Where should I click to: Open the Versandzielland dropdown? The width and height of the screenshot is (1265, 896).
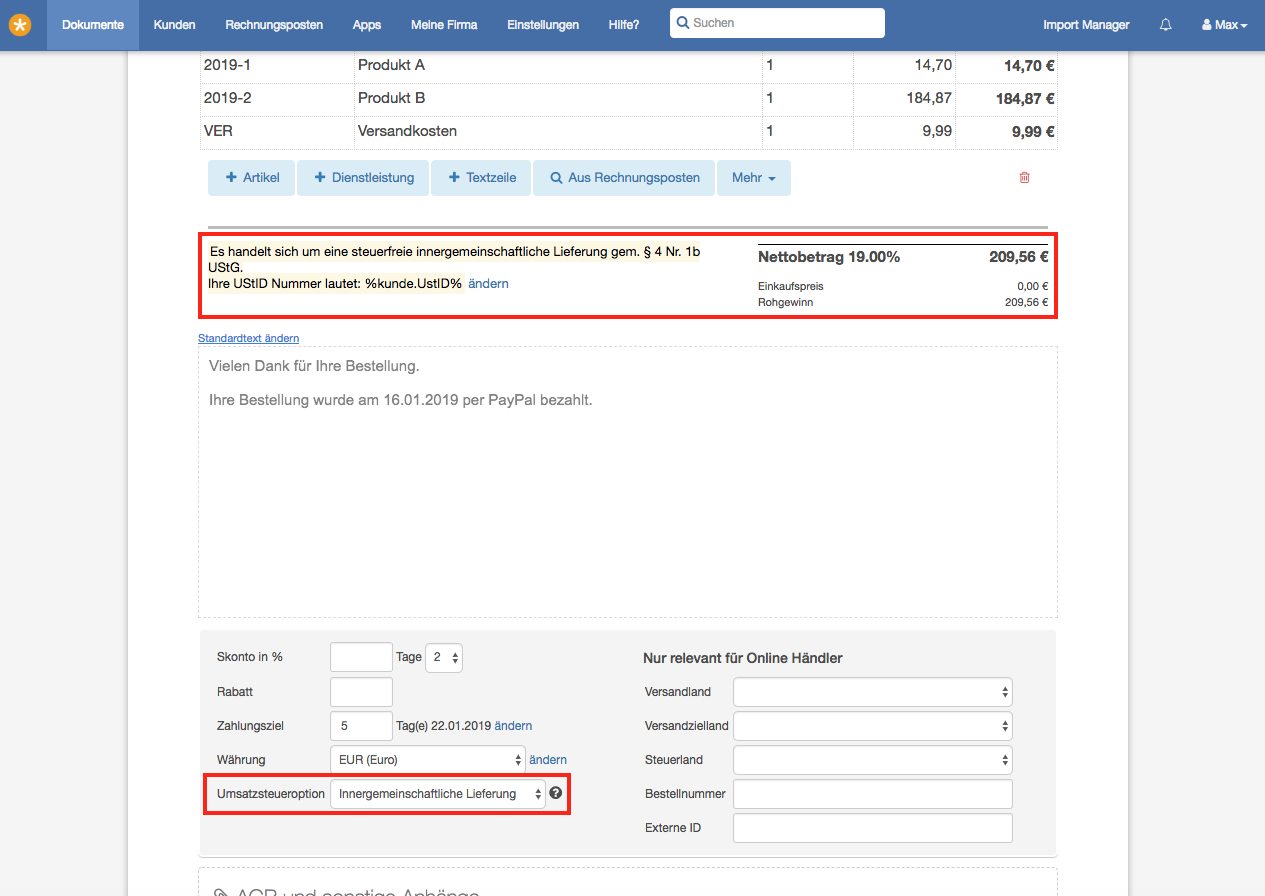coord(873,726)
